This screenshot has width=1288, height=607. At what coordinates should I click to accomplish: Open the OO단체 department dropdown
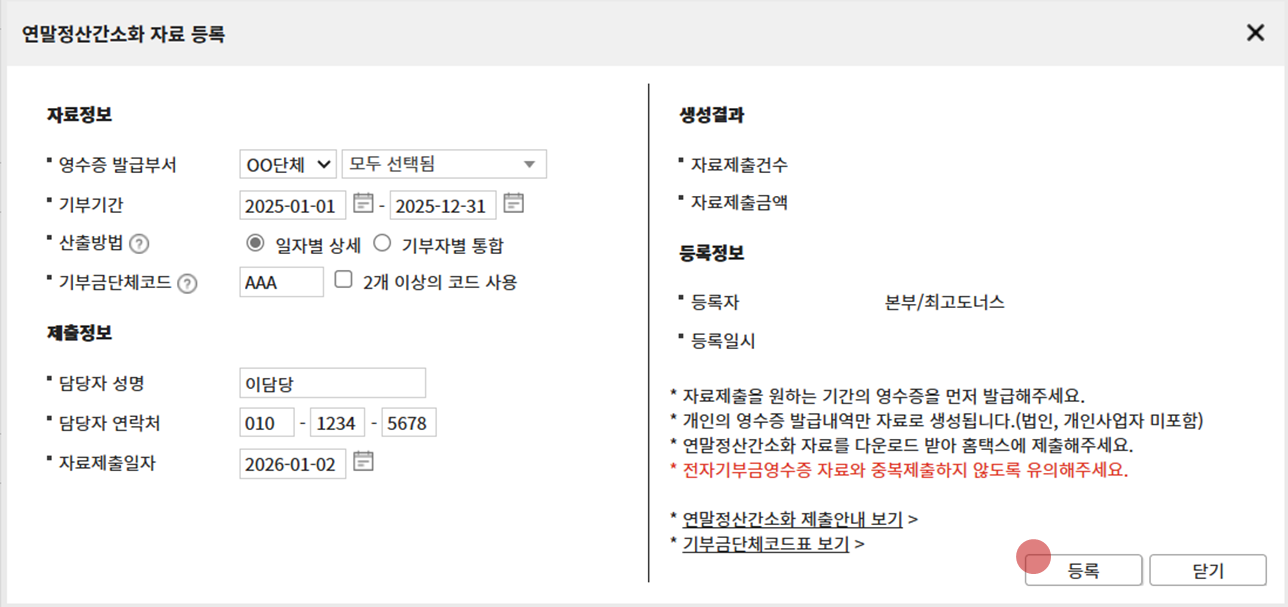288,164
